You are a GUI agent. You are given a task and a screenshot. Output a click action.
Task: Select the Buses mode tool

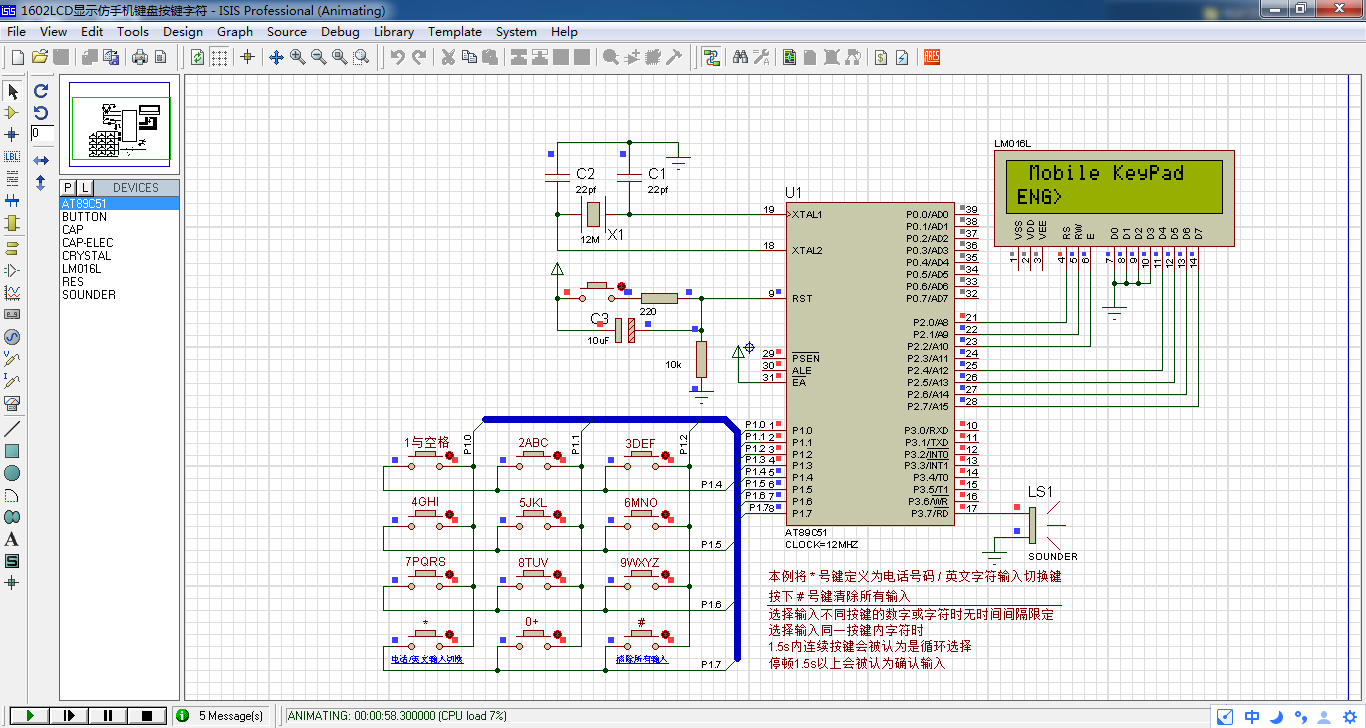(x=12, y=200)
